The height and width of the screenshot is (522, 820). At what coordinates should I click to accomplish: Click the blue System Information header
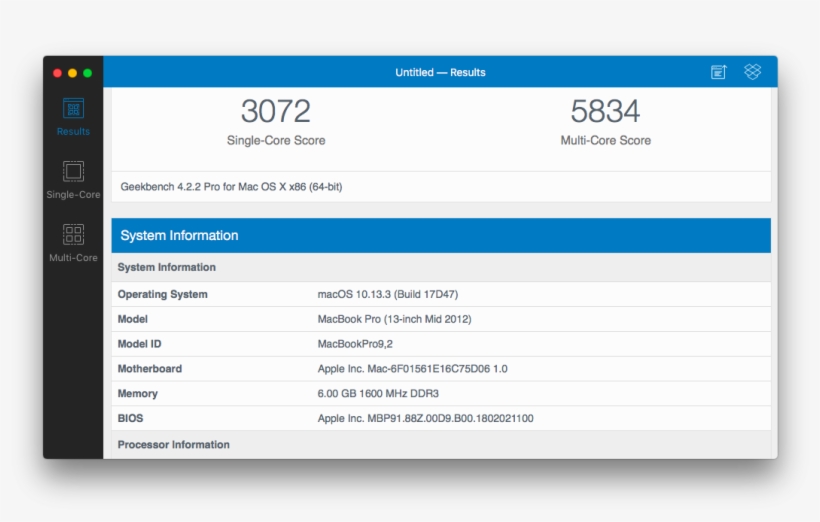tap(441, 235)
